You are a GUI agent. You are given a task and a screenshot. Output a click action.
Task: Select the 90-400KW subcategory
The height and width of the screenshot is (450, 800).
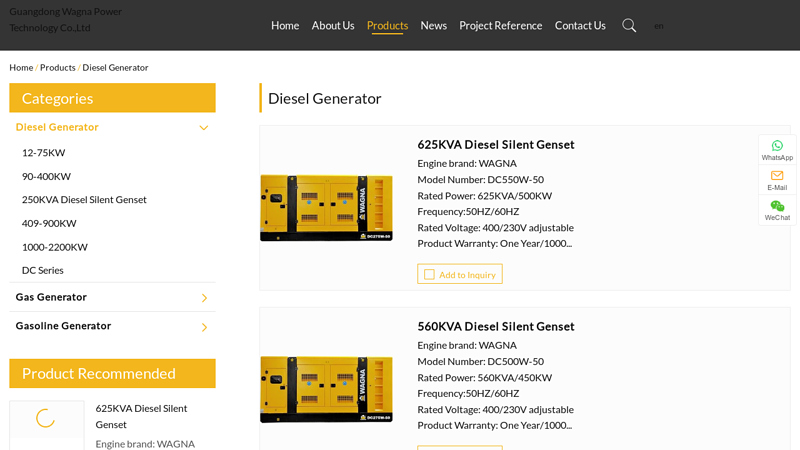tap(46, 177)
